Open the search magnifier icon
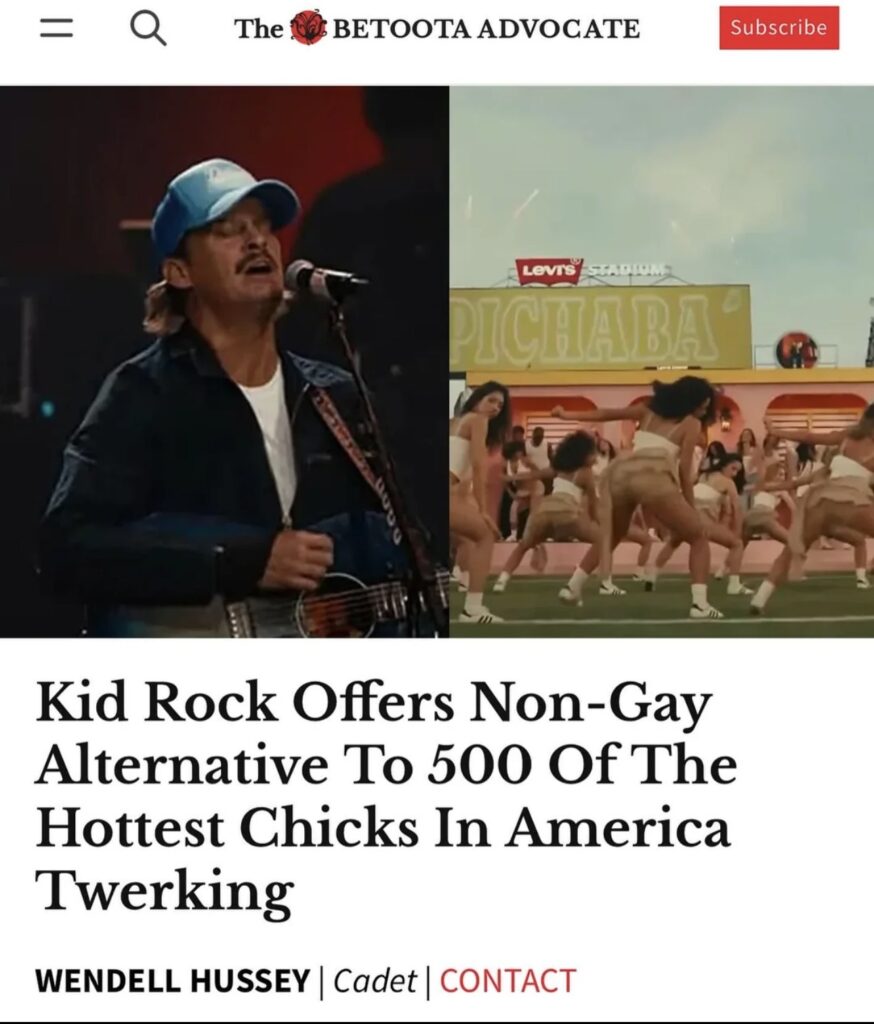The width and height of the screenshot is (874, 1024). 148,29
